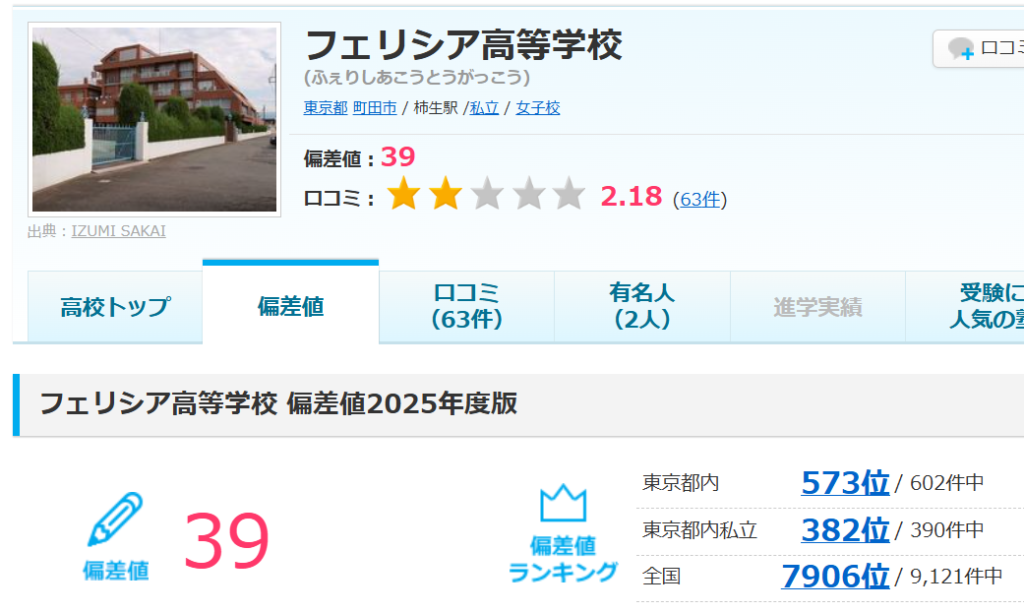Click the second gold rating star
Image resolution: width=1024 pixels, height=612 pixels.
(x=445, y=194)
